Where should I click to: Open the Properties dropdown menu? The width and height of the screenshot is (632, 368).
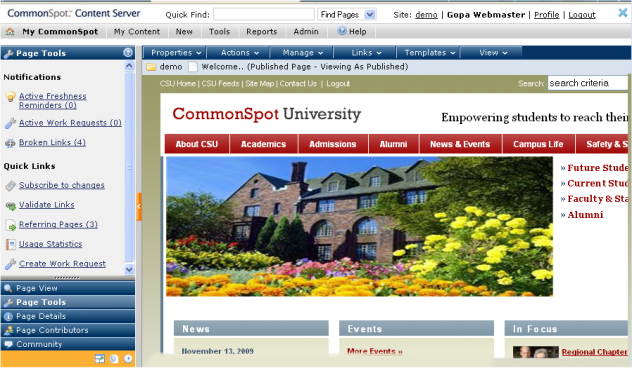(x=175, y=53)
